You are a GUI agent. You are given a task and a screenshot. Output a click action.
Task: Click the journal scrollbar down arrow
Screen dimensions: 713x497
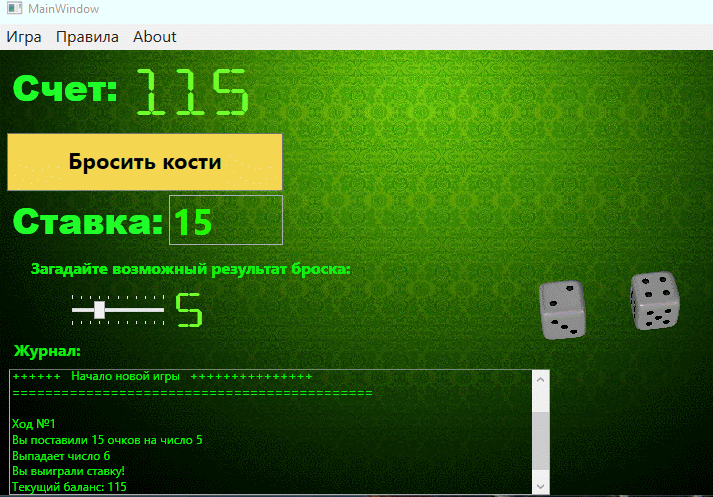pos(540,485)
